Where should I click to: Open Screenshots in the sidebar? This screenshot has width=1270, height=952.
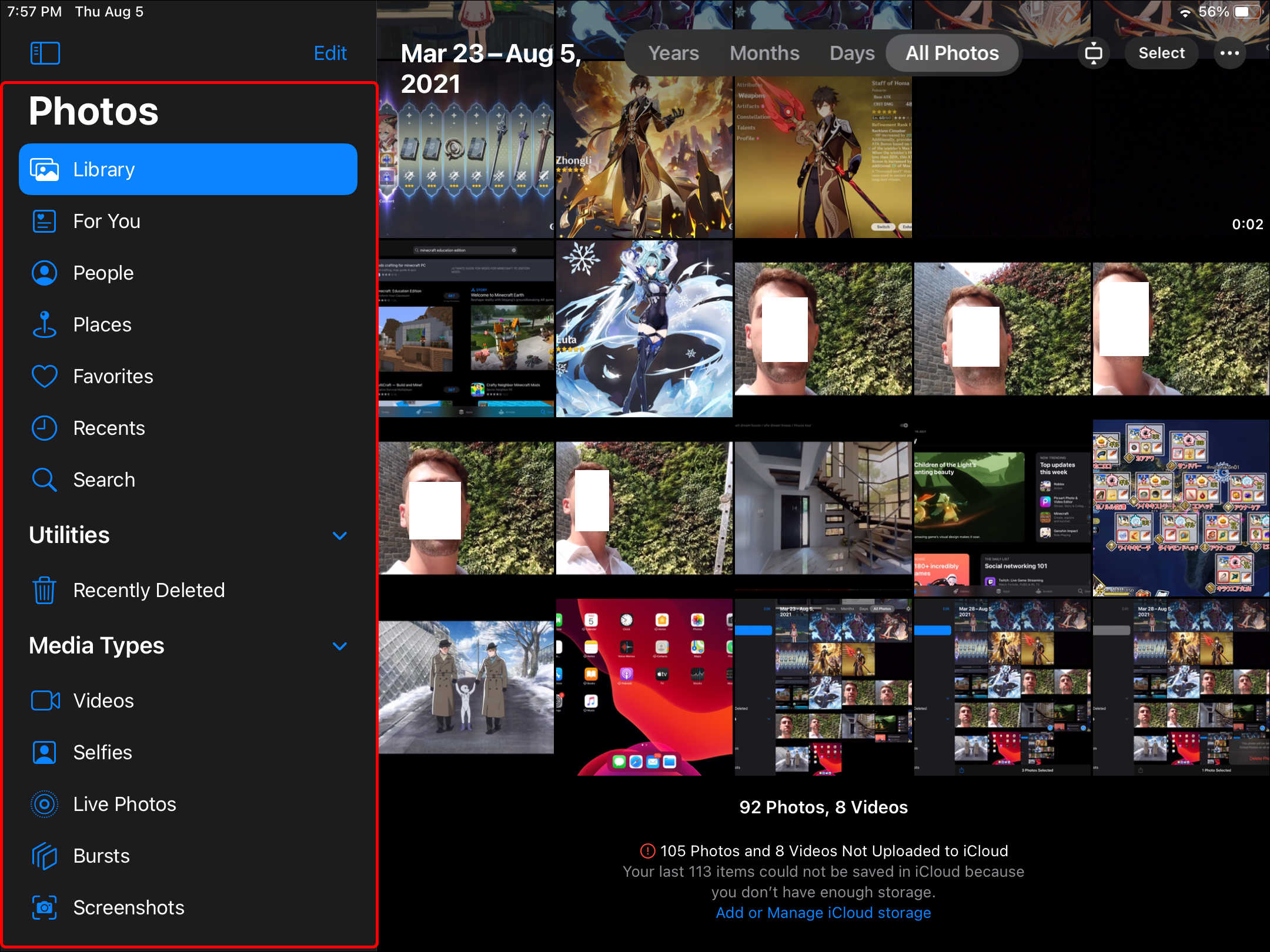[128, 907]
